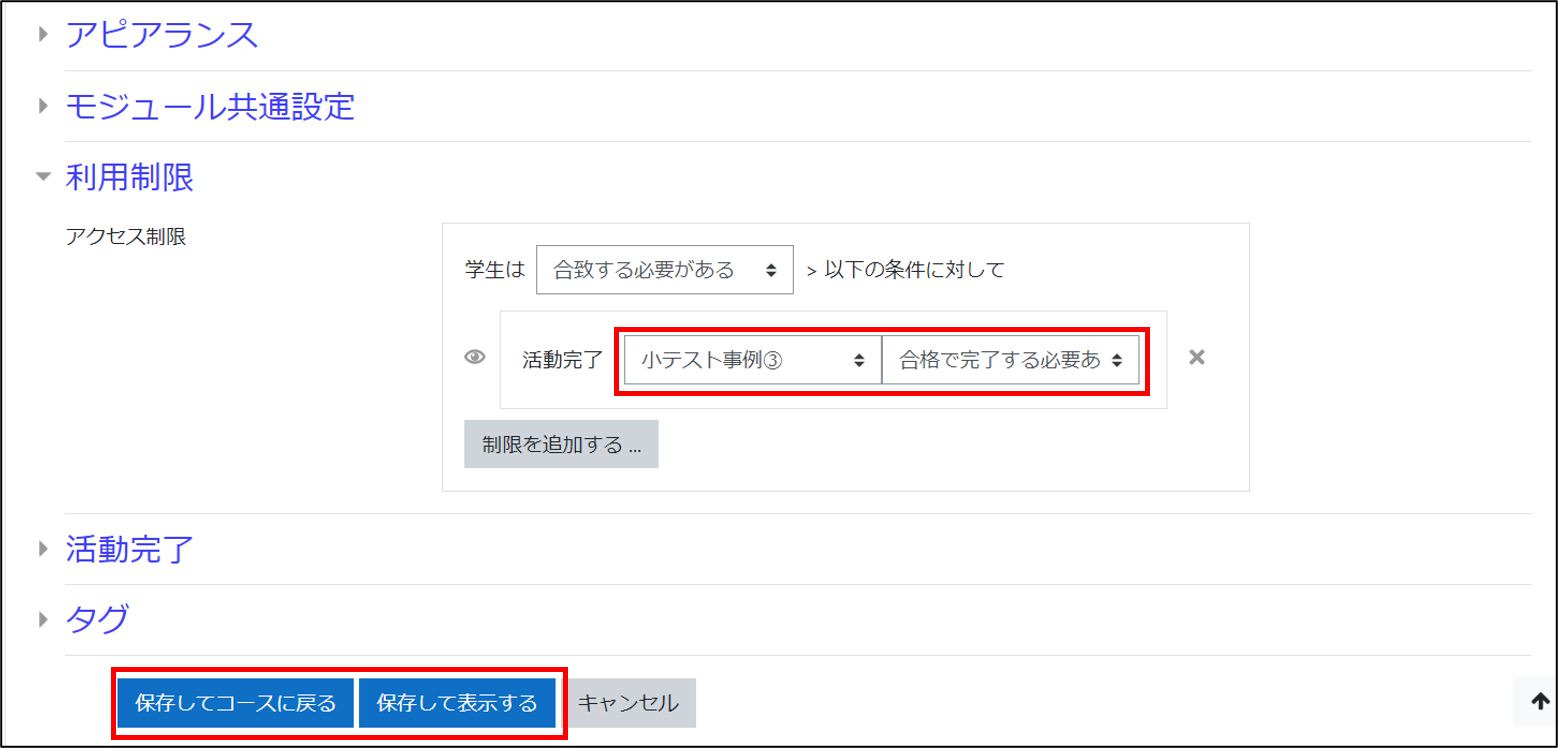Click the アクセス制限 label
Viewport: 1558px width, 748px height.
[x=125, y=237]
